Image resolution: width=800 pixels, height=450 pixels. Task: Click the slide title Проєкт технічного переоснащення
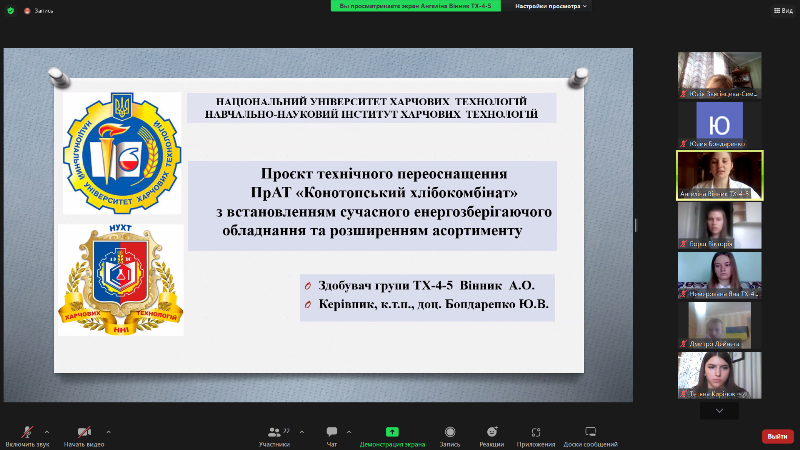(x=384, y=174)
